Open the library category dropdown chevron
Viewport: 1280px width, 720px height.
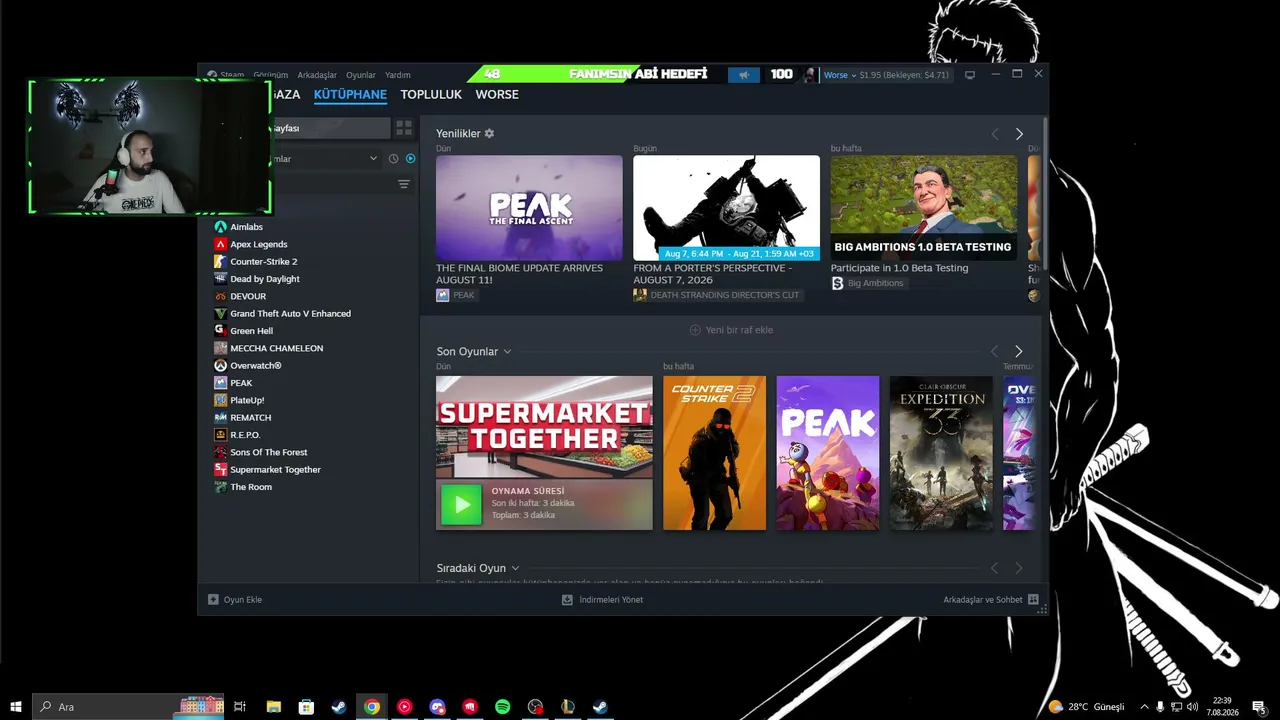click(373, 159)
